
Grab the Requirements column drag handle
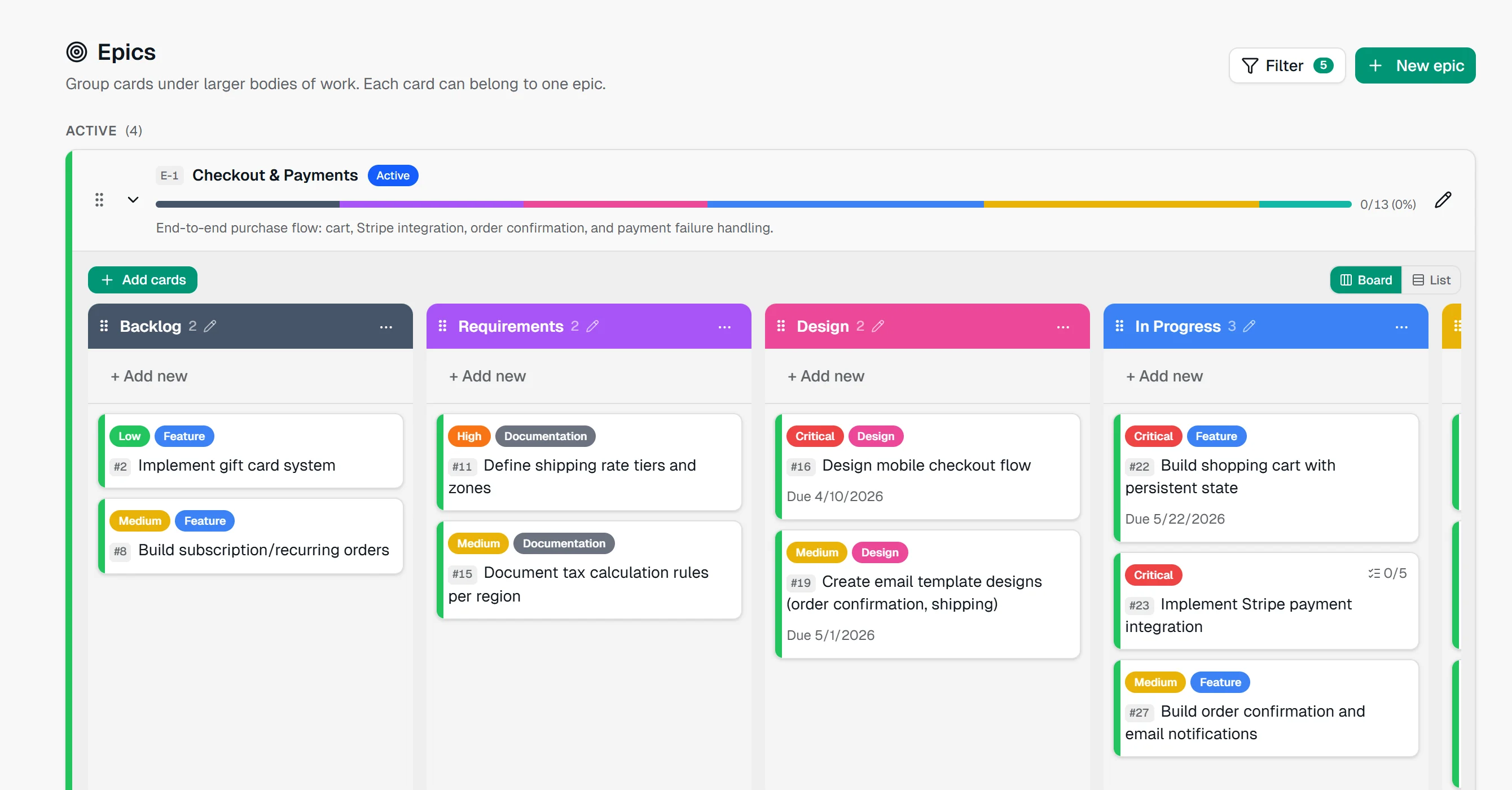pos(442,326)
